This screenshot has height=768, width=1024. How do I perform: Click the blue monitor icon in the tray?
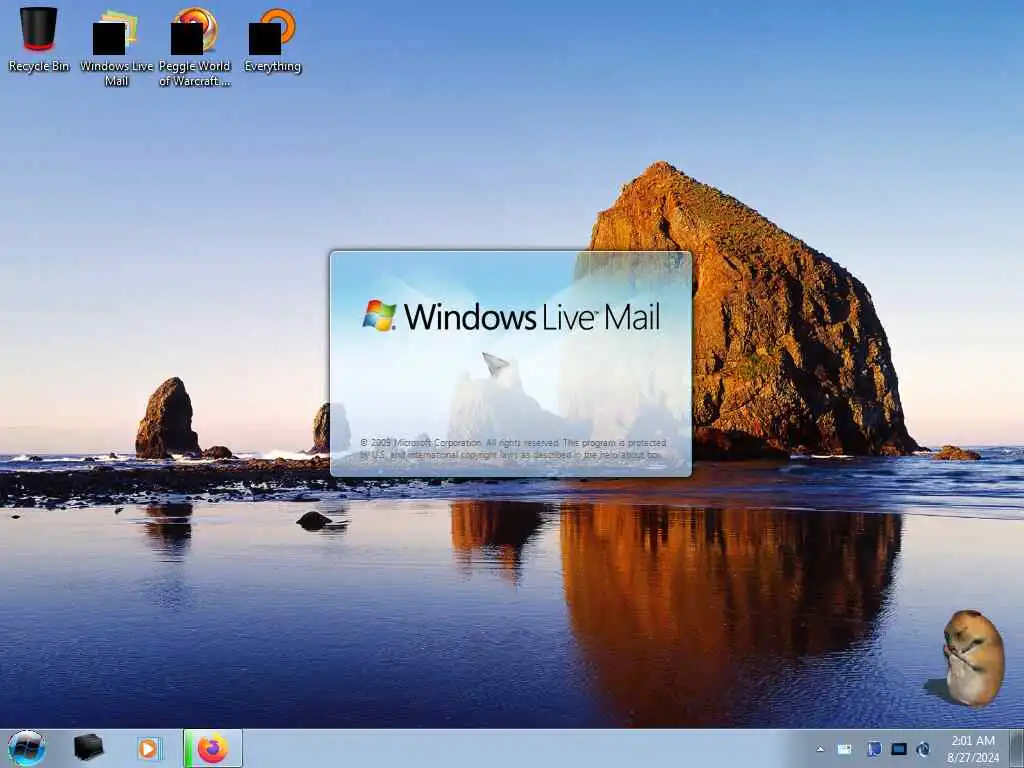click(x=899, y=749)
